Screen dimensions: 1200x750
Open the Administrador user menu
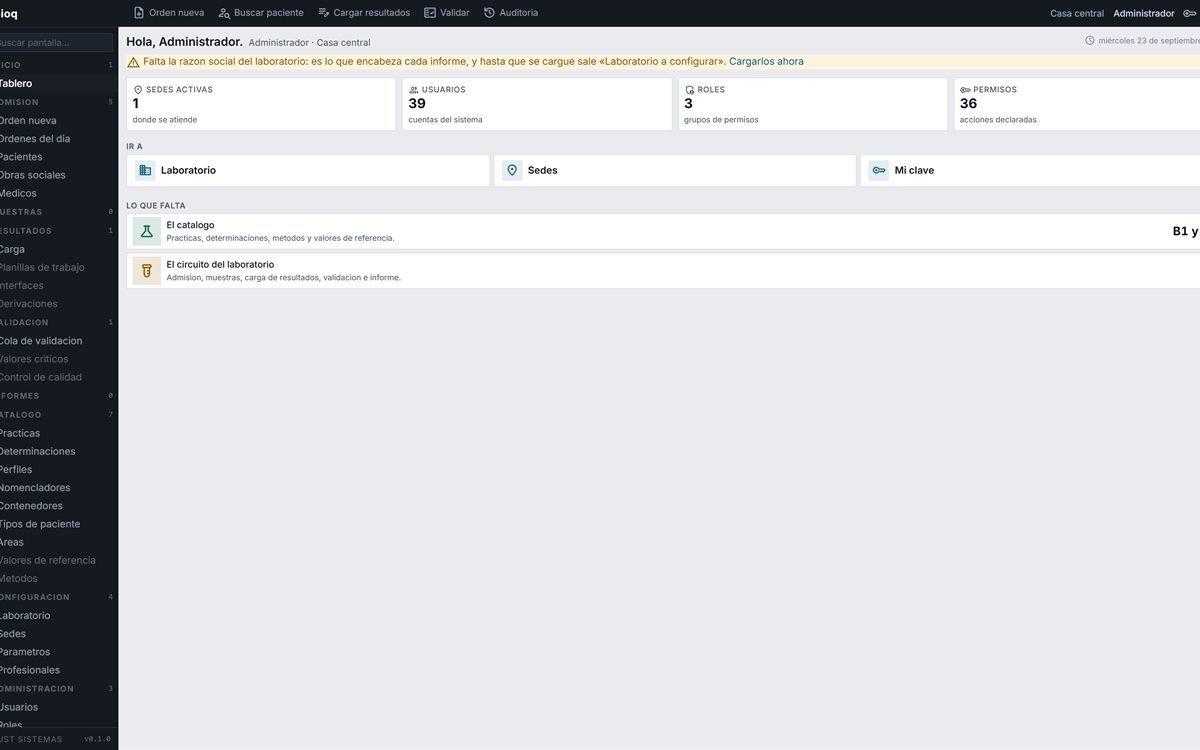[1144, 14]
